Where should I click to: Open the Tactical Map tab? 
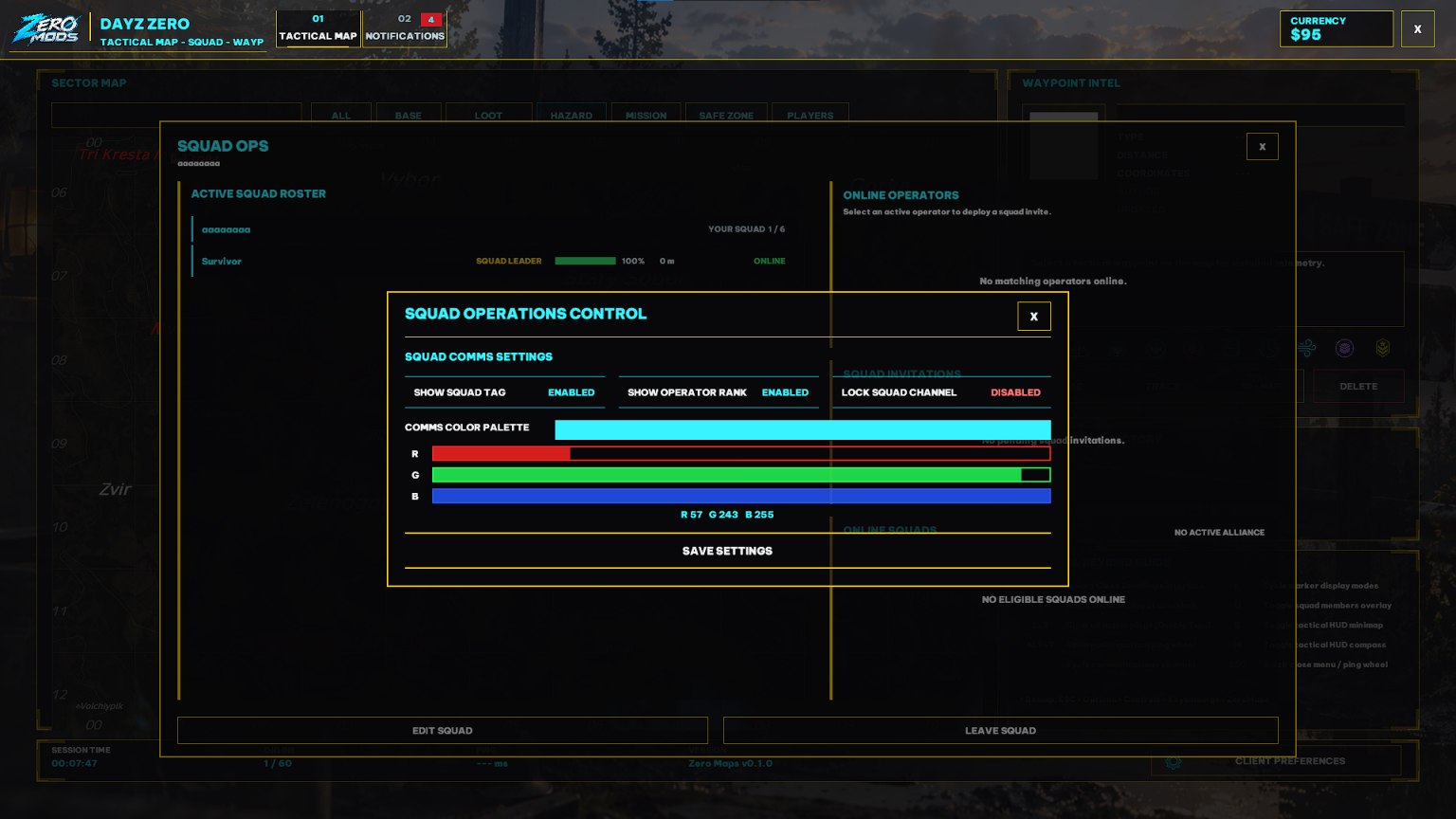point(318,28)
